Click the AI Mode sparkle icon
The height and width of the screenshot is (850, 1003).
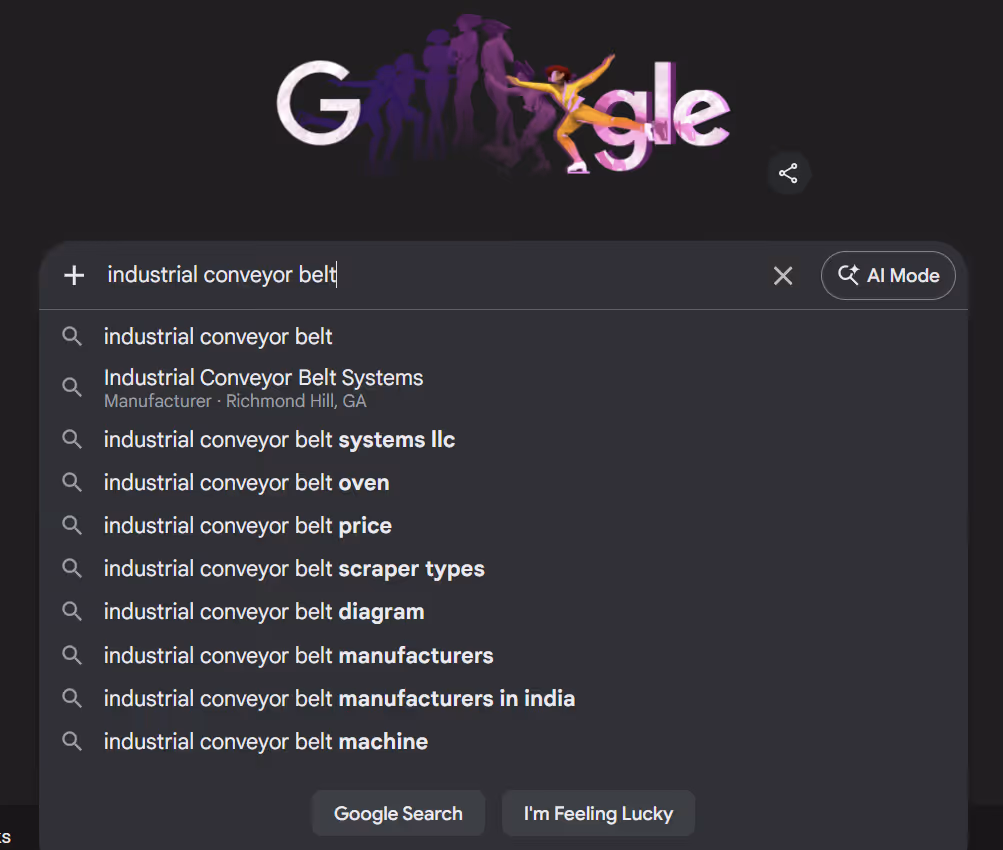pyautogui.click(x=848, y=275)
